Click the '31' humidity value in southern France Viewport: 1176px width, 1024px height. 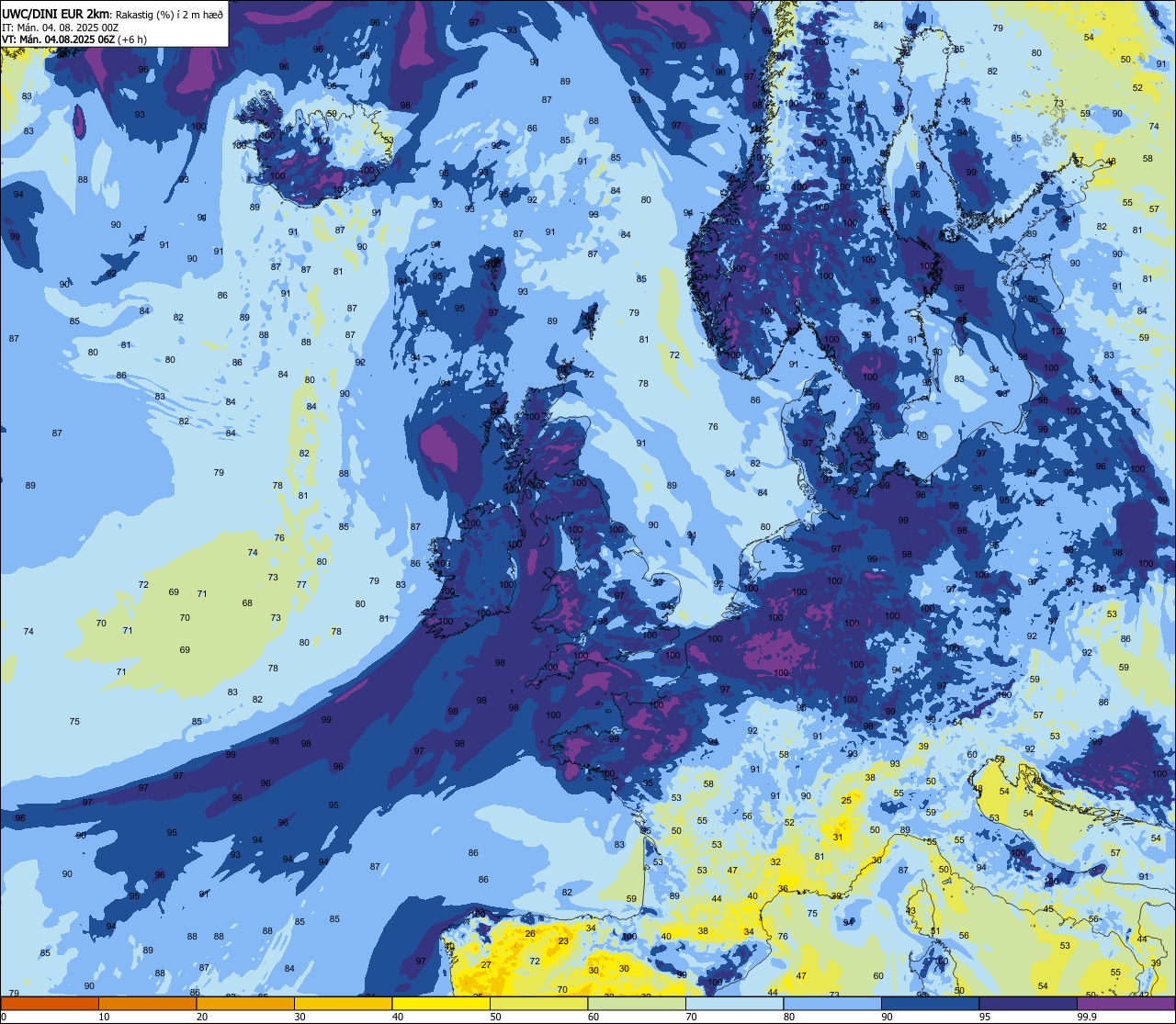click(x=838, y=837)
